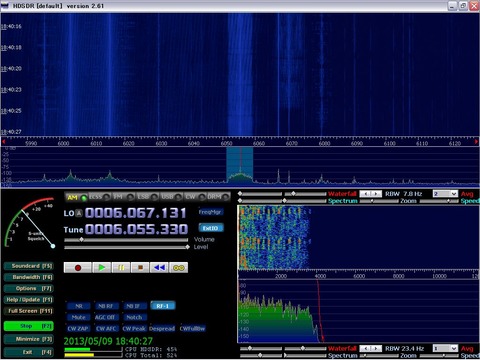480x360 pixels.
Task: Toggle Despread option
Action: 162,329
